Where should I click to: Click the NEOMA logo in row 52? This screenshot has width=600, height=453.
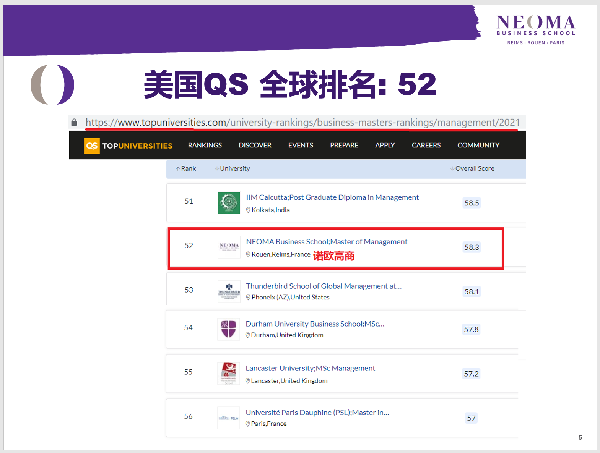(x=229, y=247)
